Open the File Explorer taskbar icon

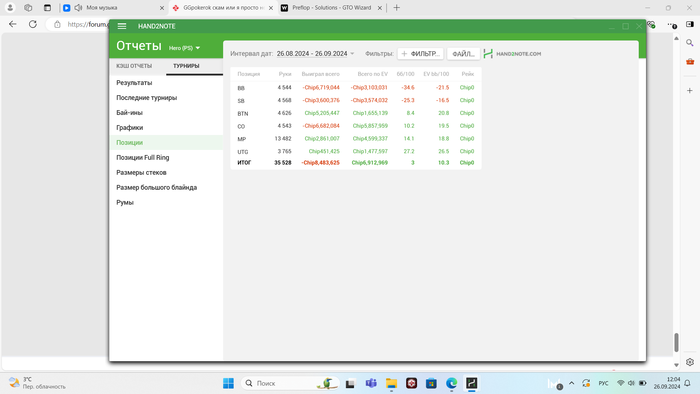click(x=391, y=383)
